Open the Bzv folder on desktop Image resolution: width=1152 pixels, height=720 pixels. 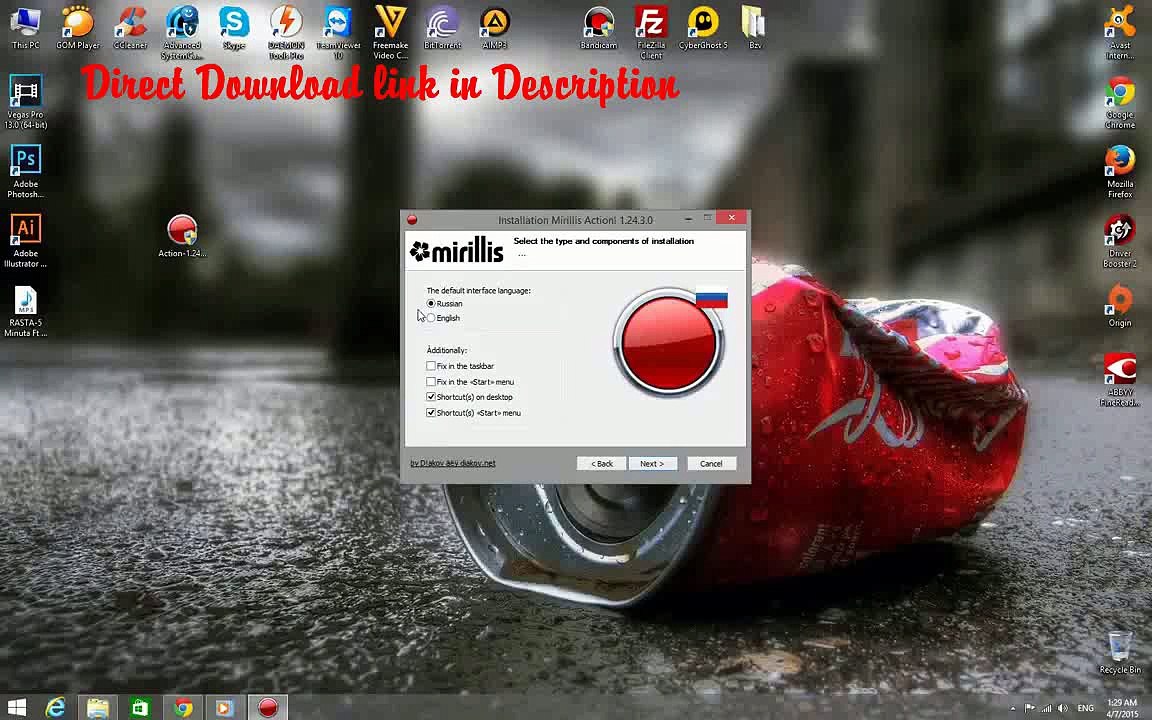pos(755,28)
